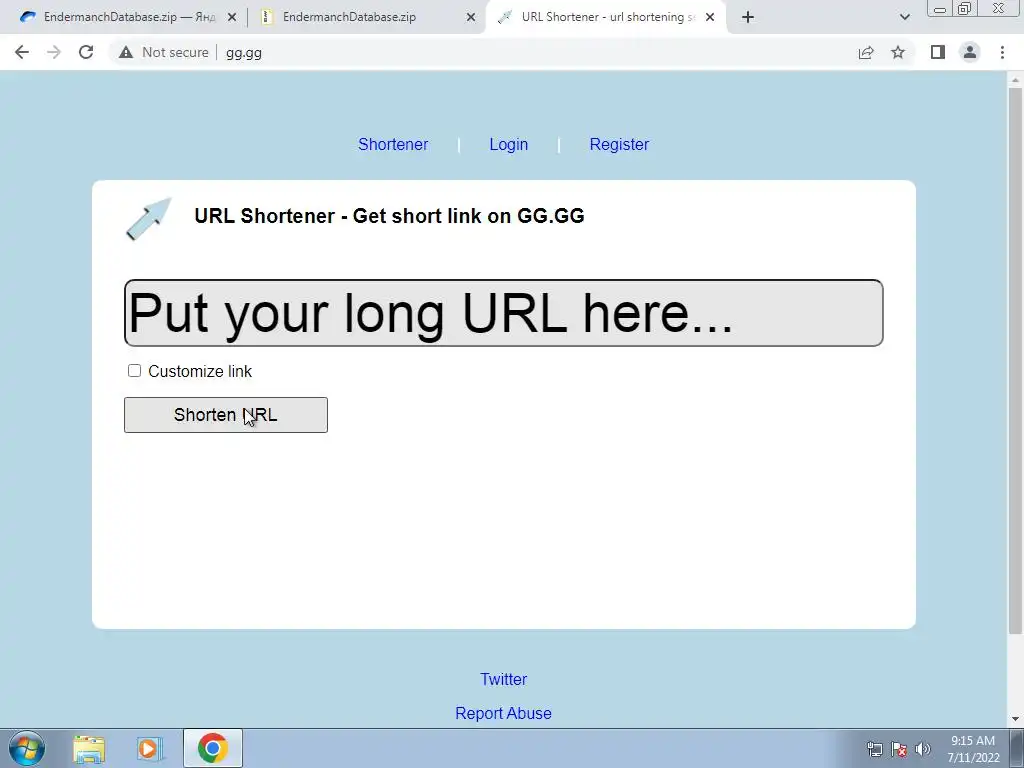Viewport: 1024px width, 768px height.
Task: Launch Windows Media Player from taskbar
Action: point(150,748)
